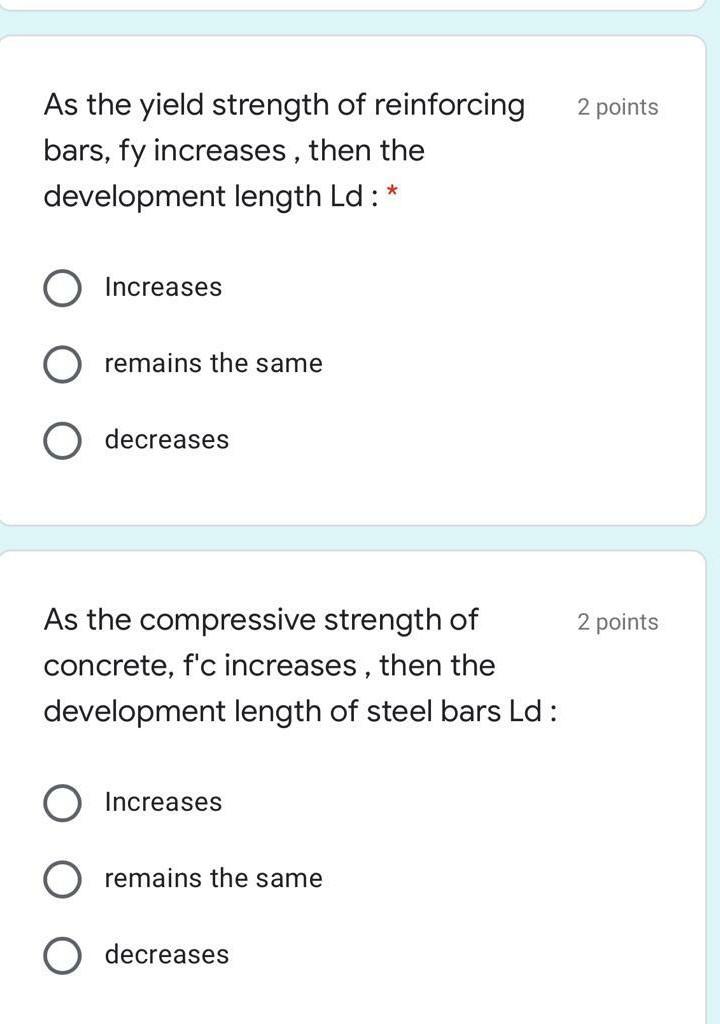The width and height of the screenshot is (720, 1024).
Task: Click the "Increases" label in the second question
Action: coord(163,801)
